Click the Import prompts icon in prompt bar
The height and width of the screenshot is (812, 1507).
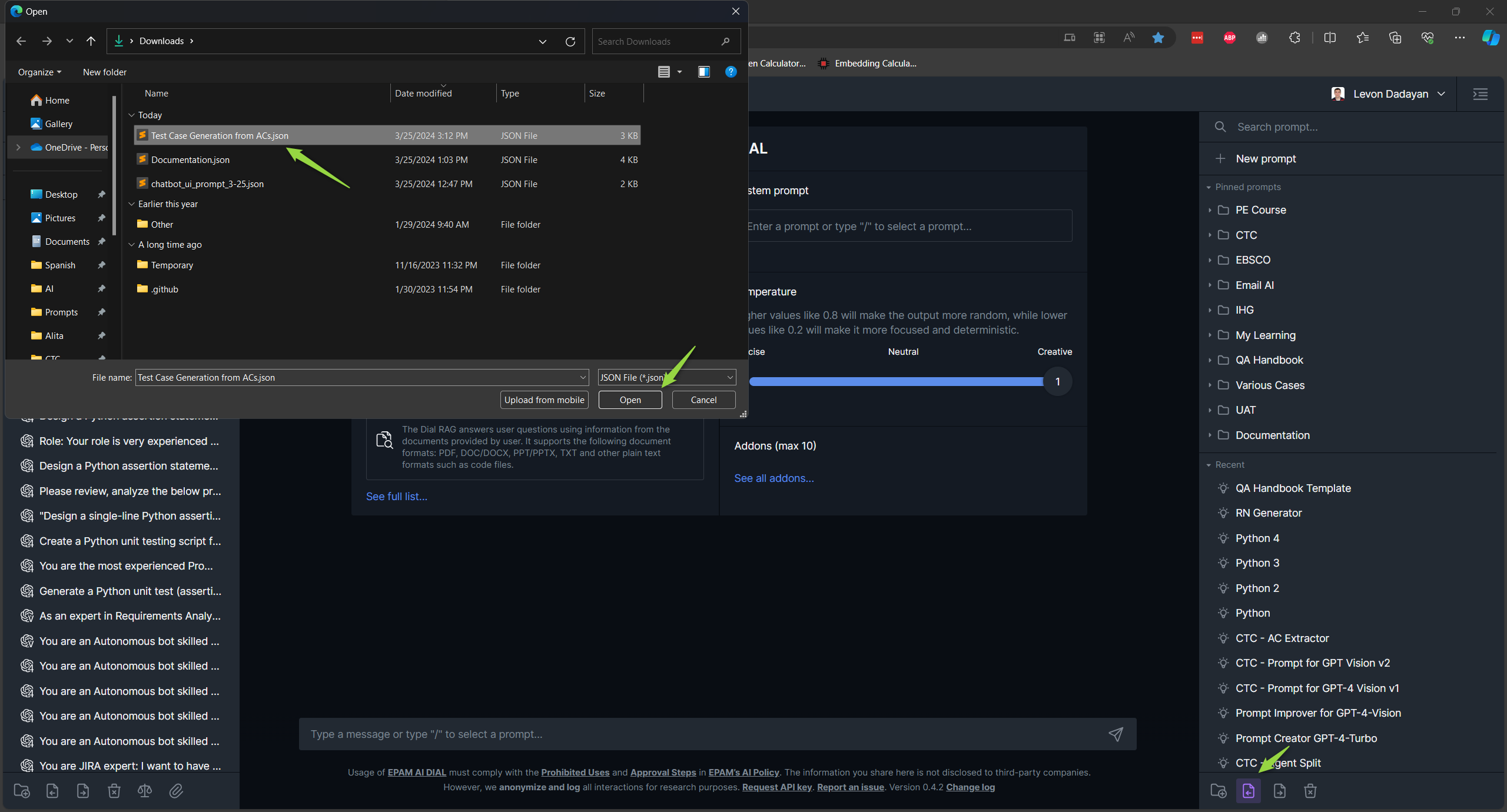1249,791
